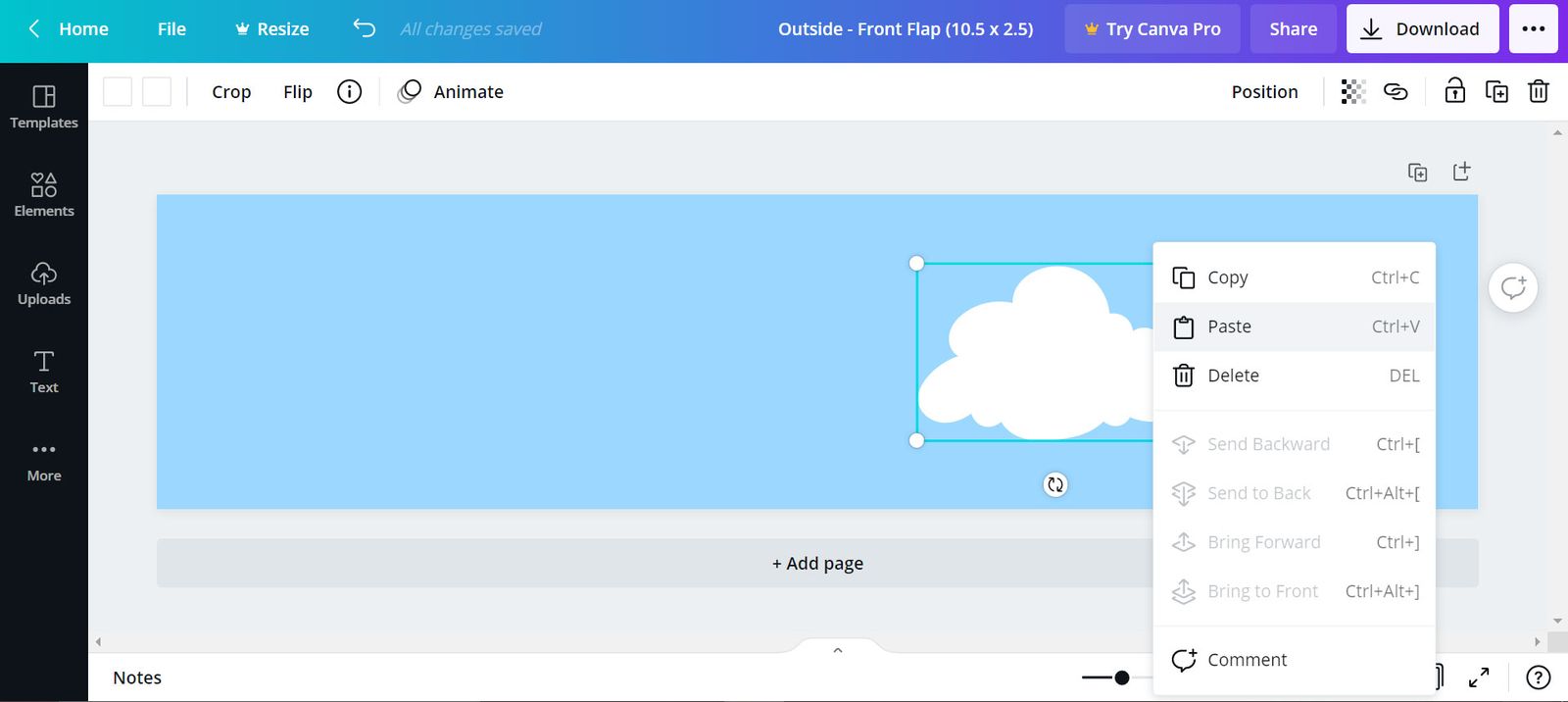Open the three-dot menu in header

[x=1534, y=28]
